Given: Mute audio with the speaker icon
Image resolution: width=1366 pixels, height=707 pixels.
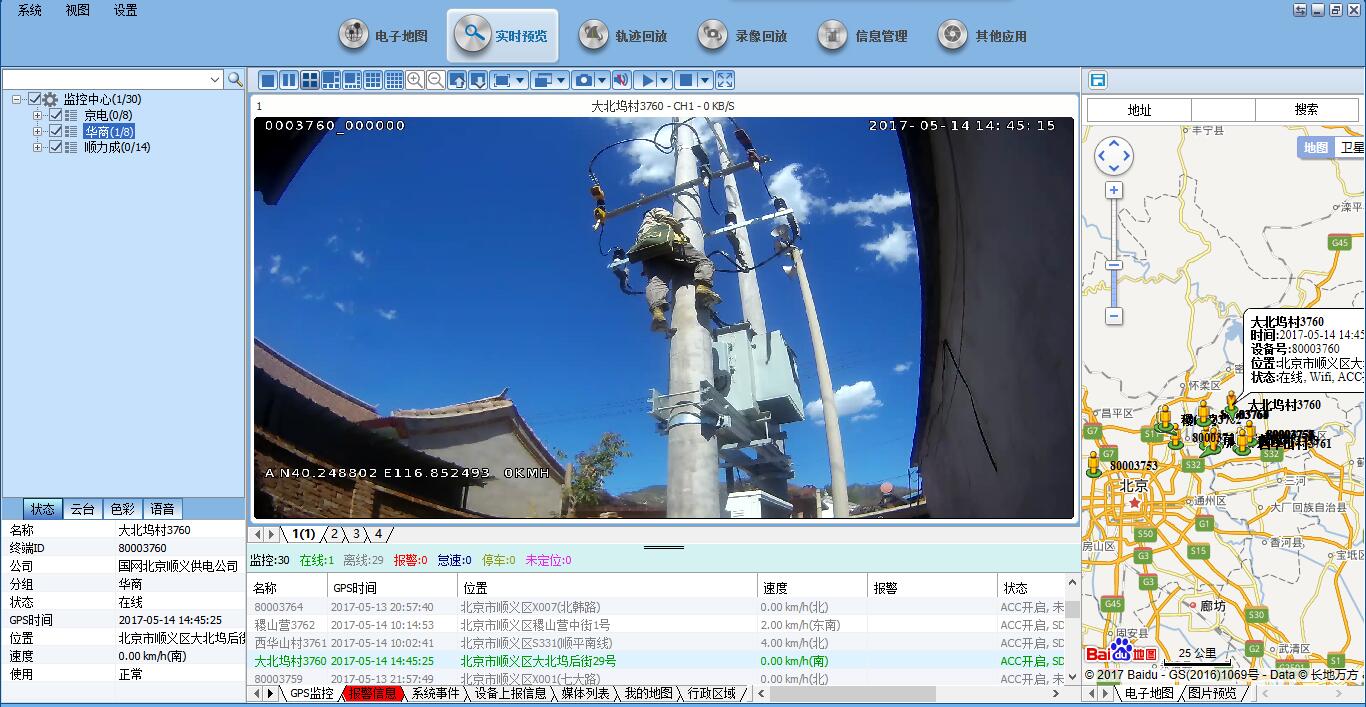Looking at the screenshot, I should 621,80.
